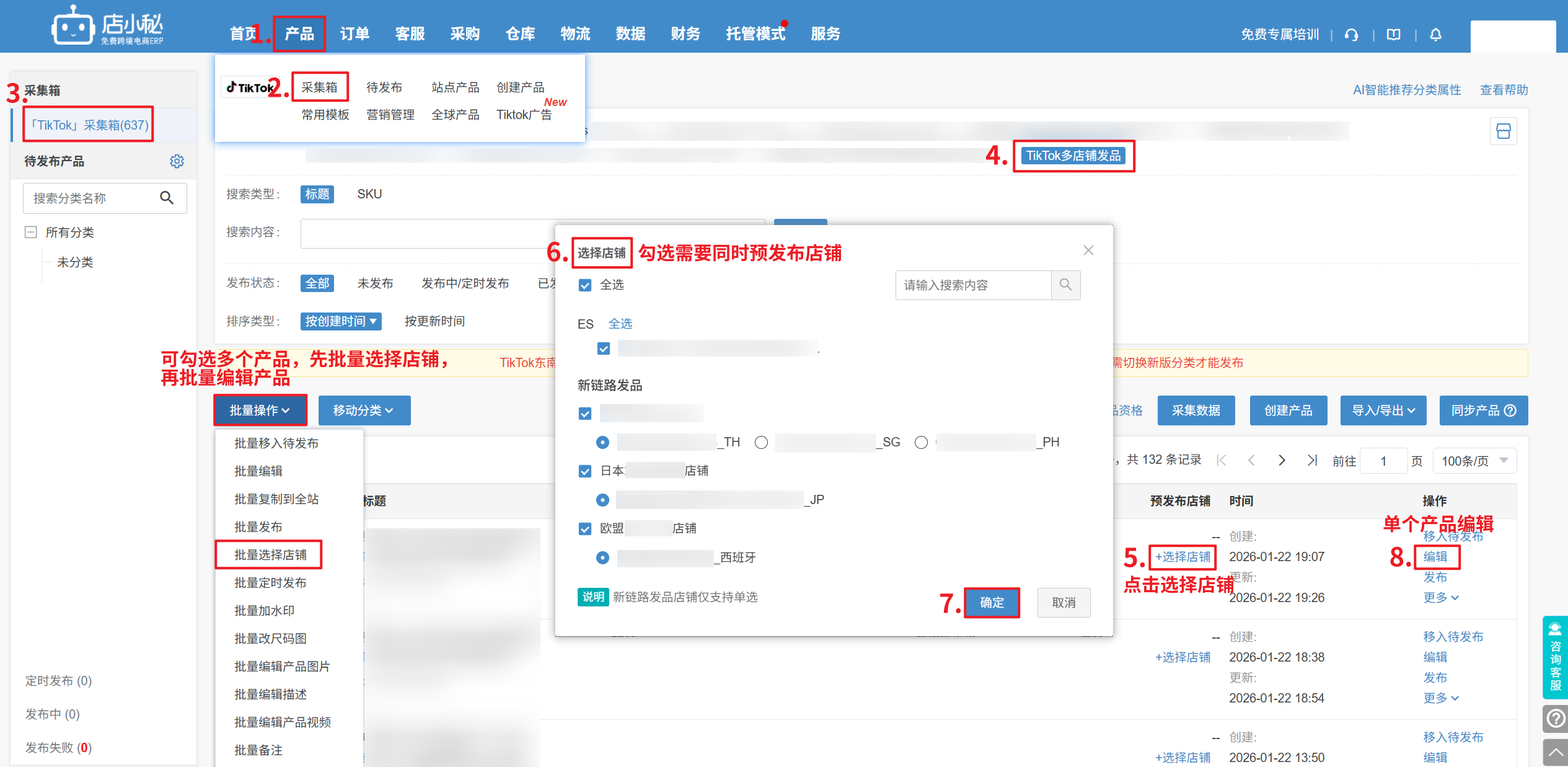1568x767 pixels.
Task: Open the 批量操作 dropdown
Action: [260, 410]
